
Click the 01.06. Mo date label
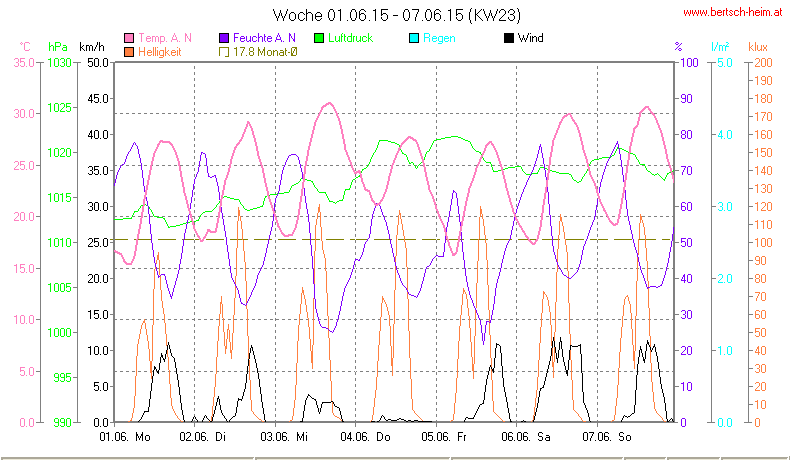125,437
